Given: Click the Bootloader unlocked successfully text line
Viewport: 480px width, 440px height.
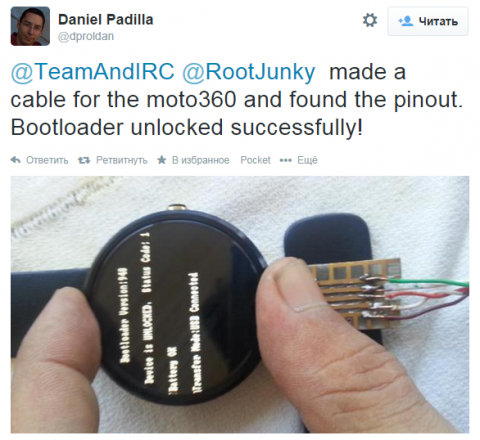Looking at the screenshot, I should click(187, 128).
